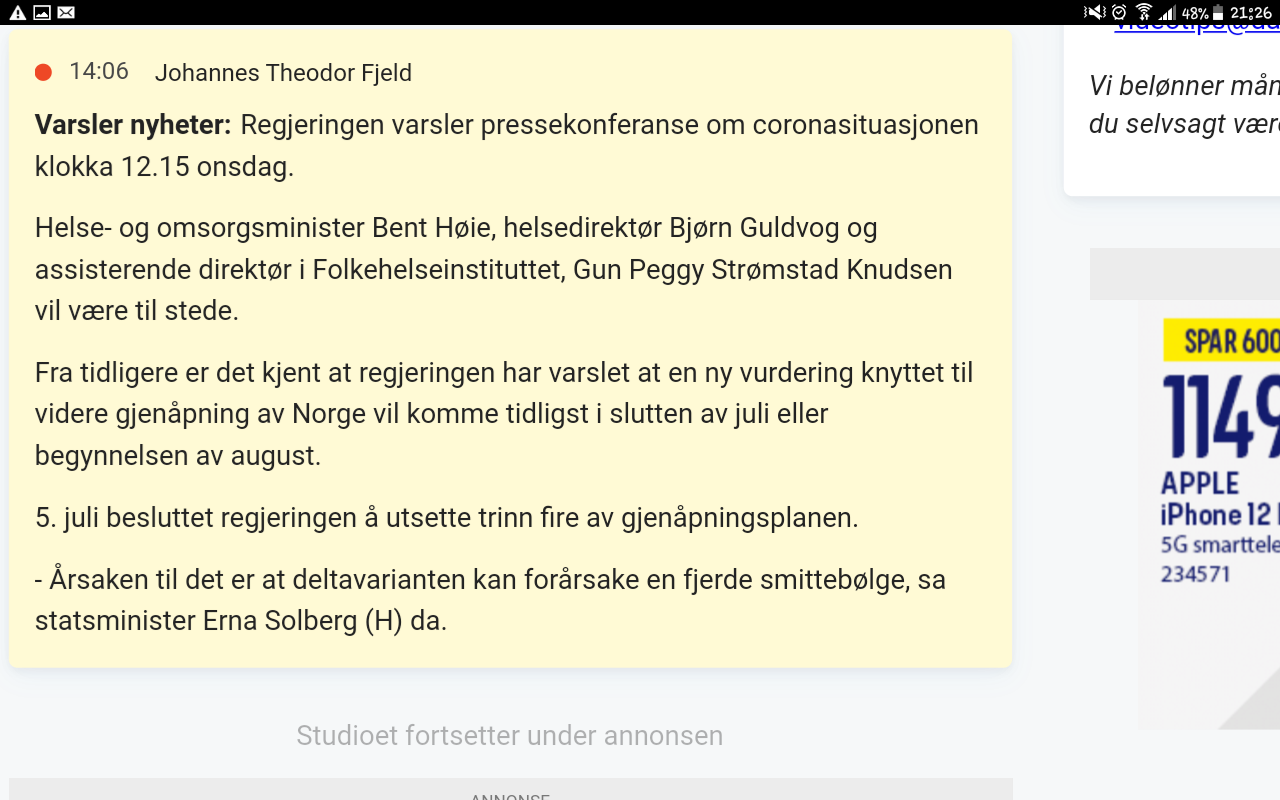The image size is (1280, 800).
Task: Click the bold 'Varsler nyheter:' heading
Action: coord(133,125)
